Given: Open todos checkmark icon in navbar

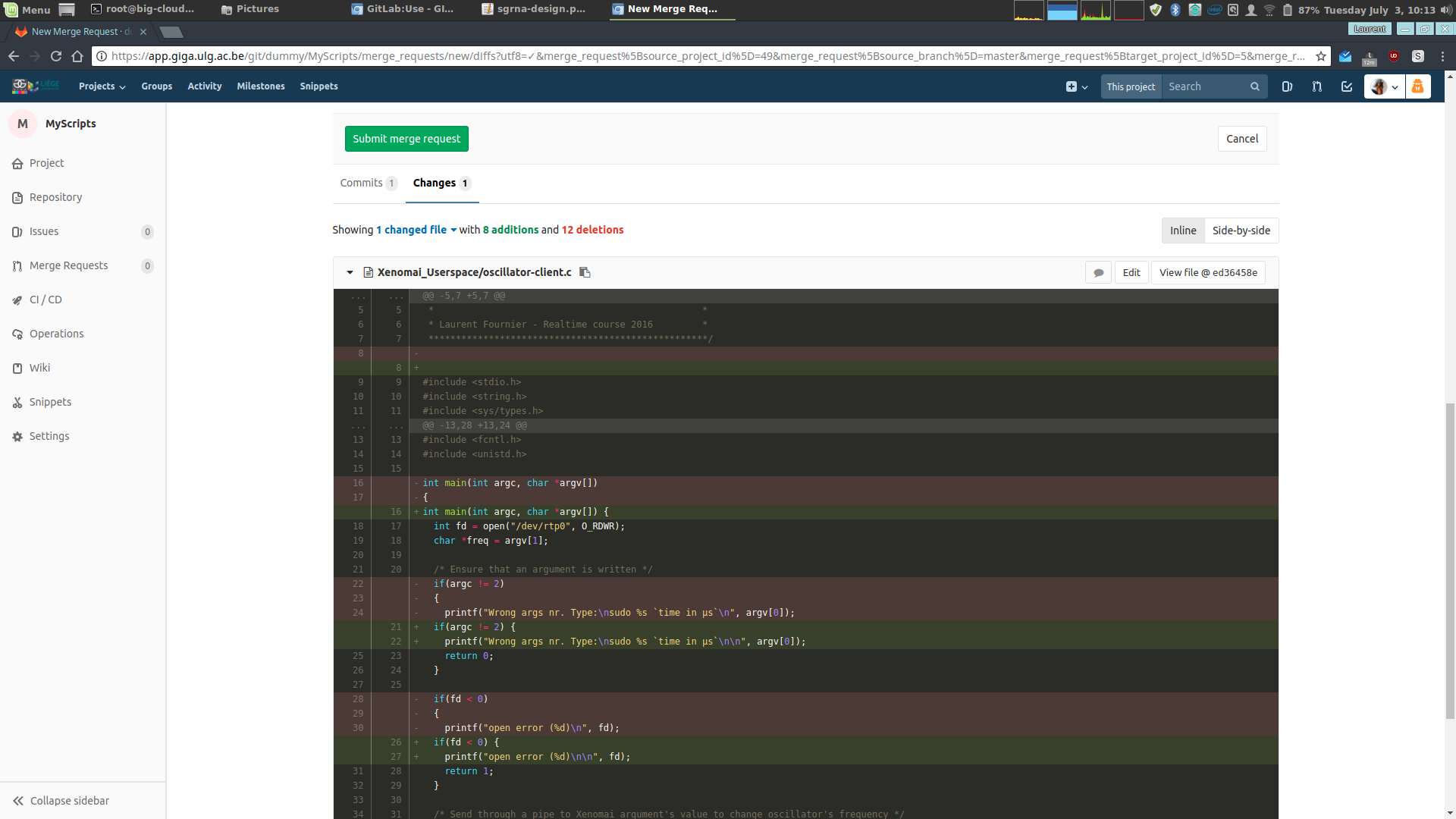Looking at the screenshot, I should tap(1347, 86).
